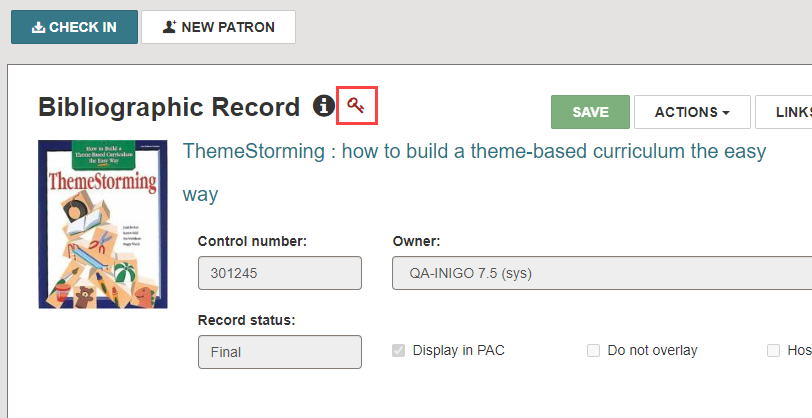Open the Record status Final dropdown
Screen dimensions: 812x418
click(x=280, y=352)
